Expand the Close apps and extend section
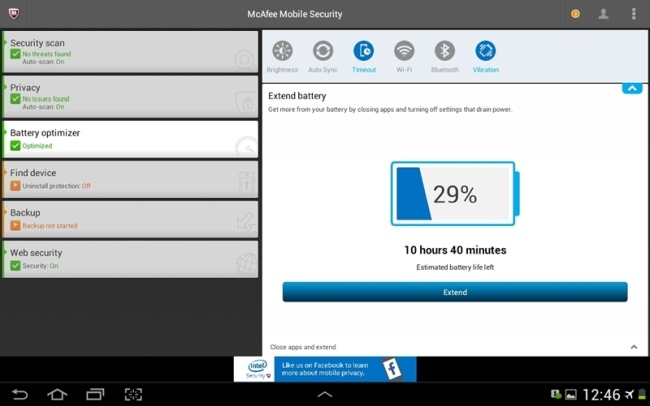 click(455, 347)
